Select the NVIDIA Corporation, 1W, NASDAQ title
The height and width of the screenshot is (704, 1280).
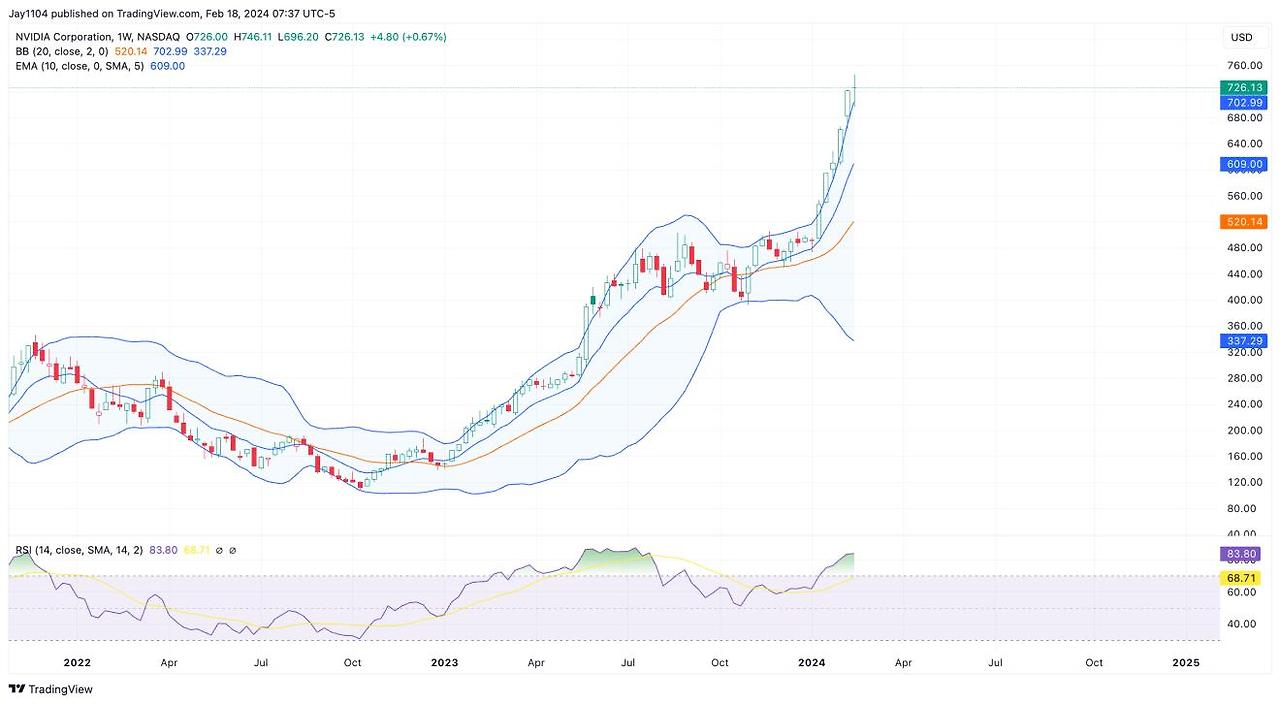96,37
